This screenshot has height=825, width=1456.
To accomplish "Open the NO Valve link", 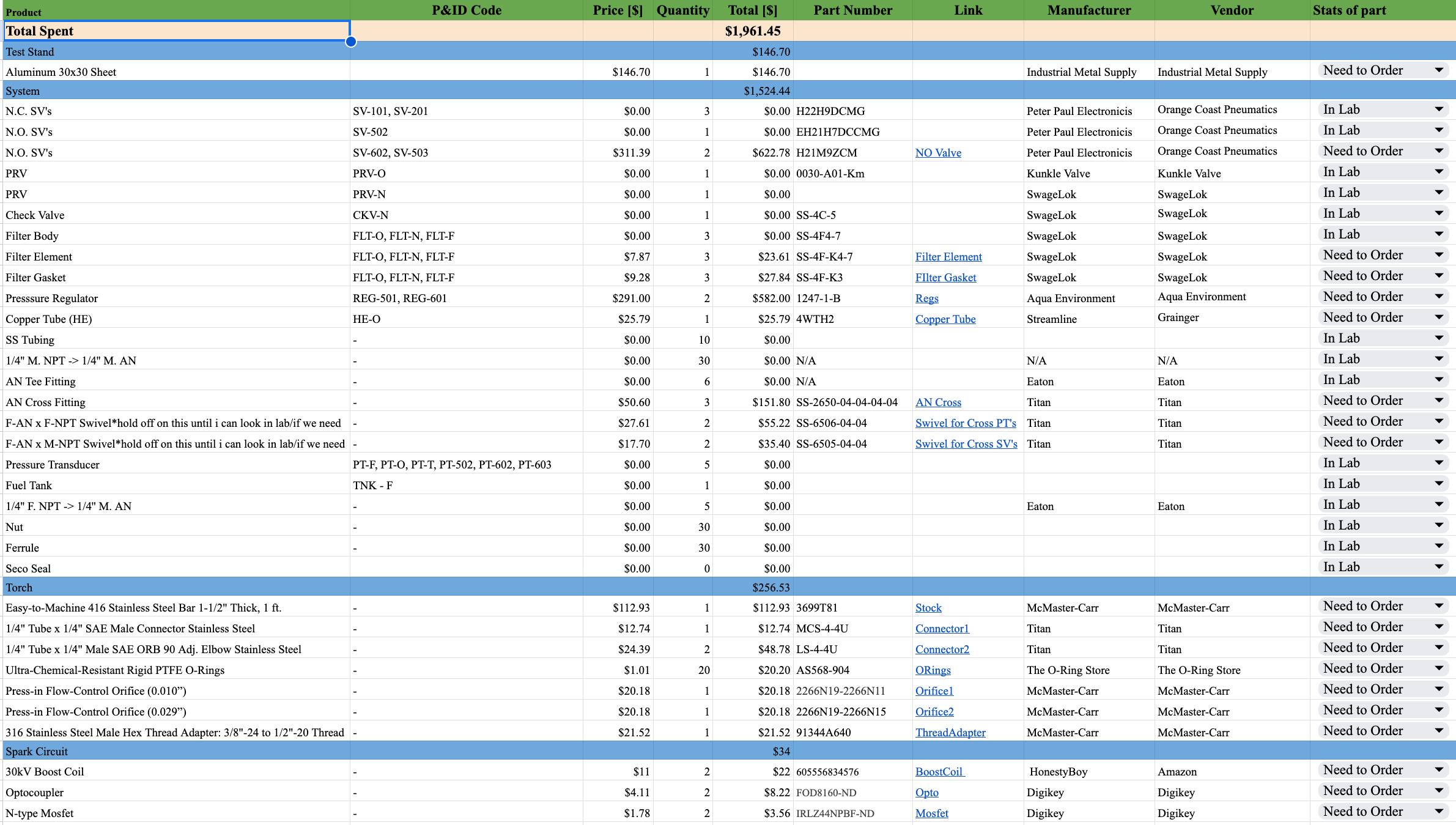I will (937, 153).
